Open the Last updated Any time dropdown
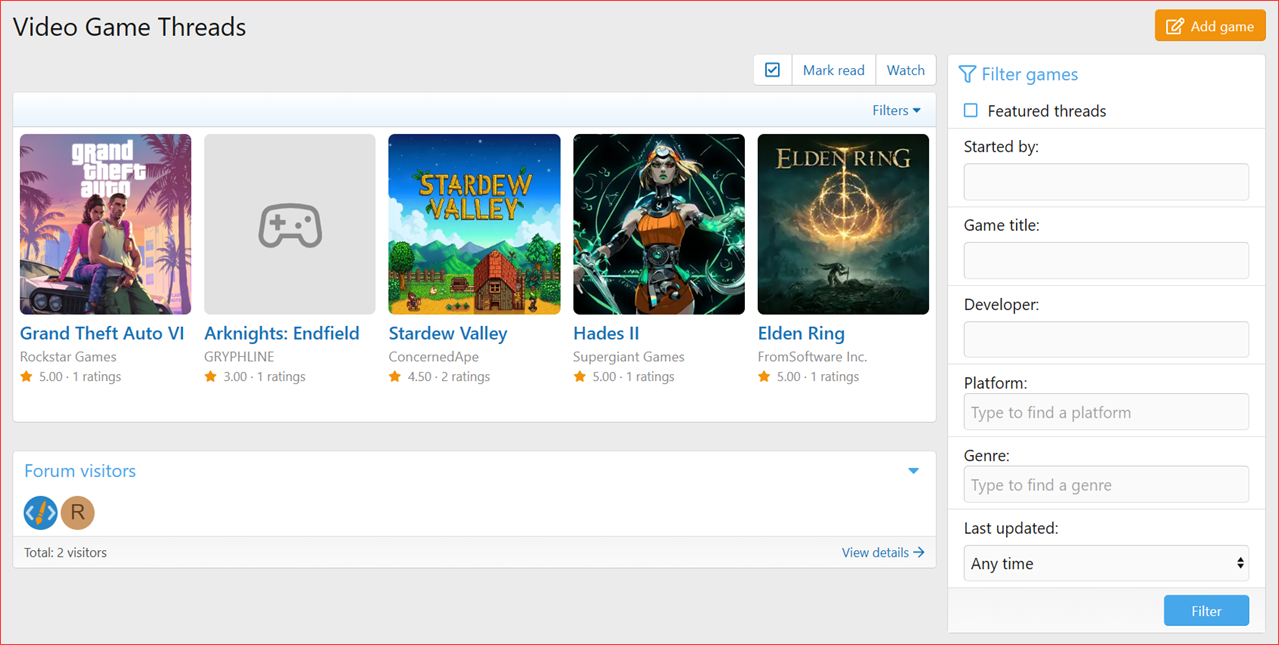The height and width of the screenshot is (645, 1279). [x=1106, y=563]
